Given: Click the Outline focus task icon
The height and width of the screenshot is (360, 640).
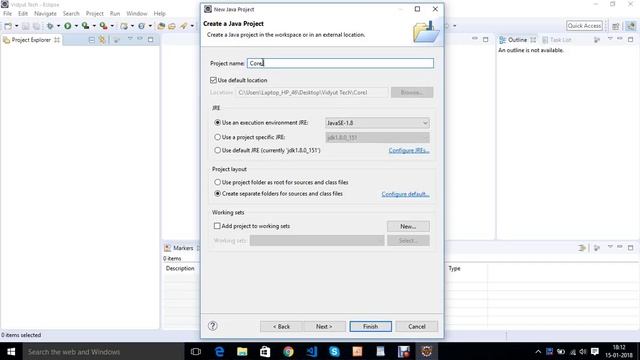Looking at the screenshot, I should pos(597,40).
